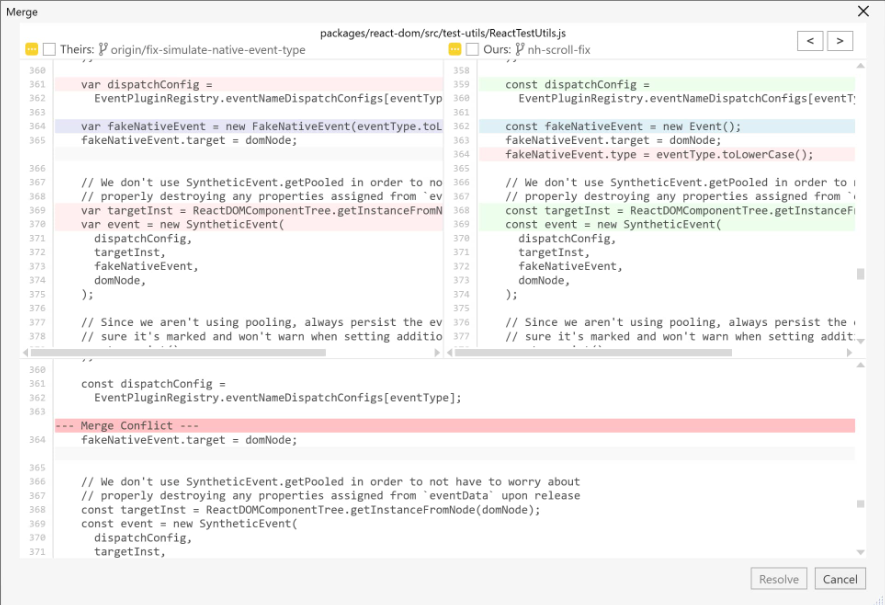885x605 pixels.
Task: Click the scroll-up arrow of the output pane
Action: tap(860, 367)
